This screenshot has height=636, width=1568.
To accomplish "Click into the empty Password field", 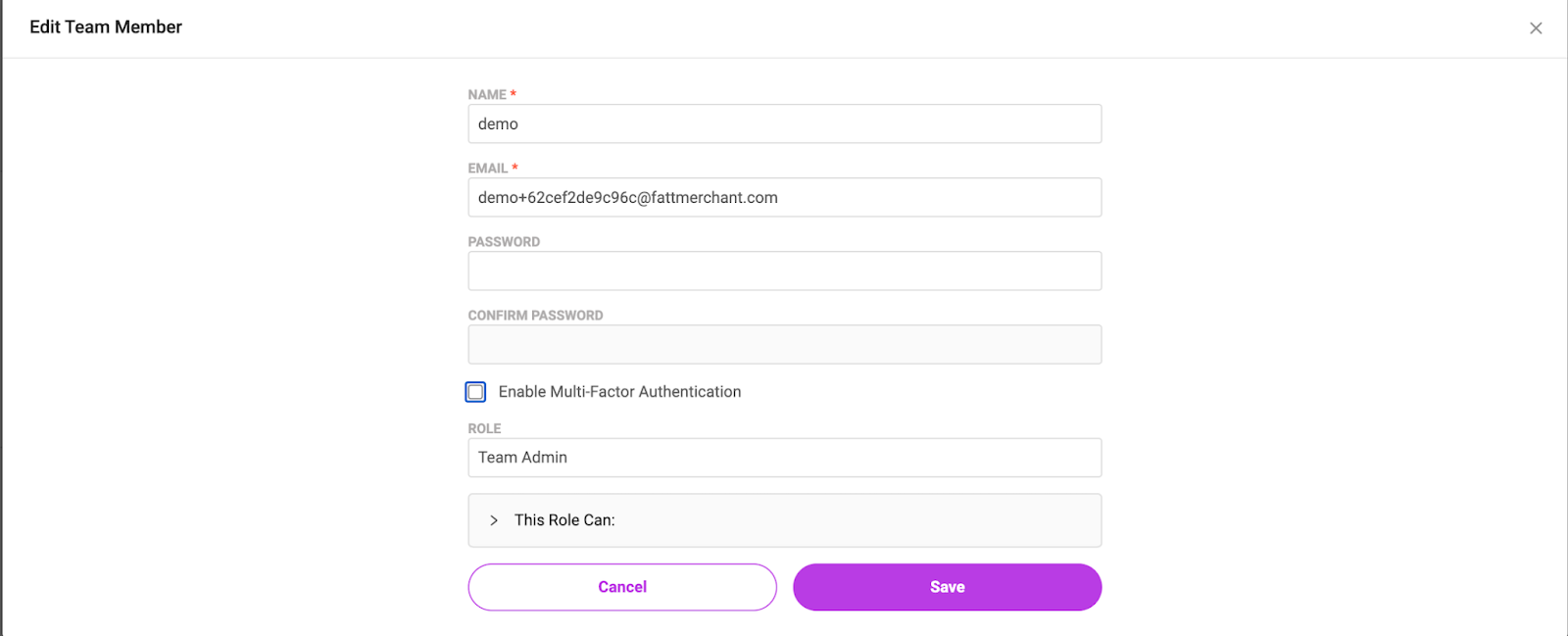I will tap(784, 271).
